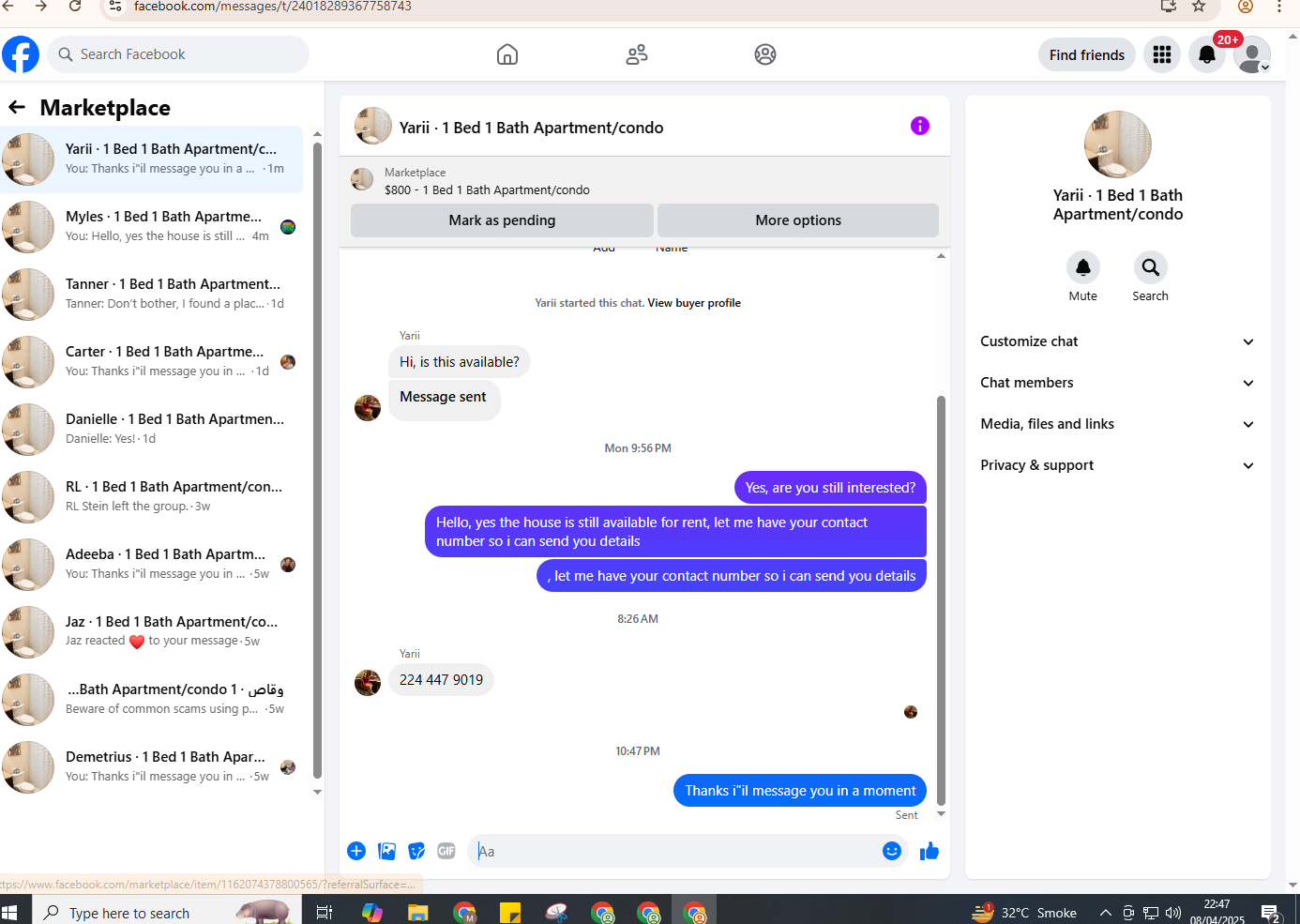Go to the Home feed icon

click(x=507, y=54)
